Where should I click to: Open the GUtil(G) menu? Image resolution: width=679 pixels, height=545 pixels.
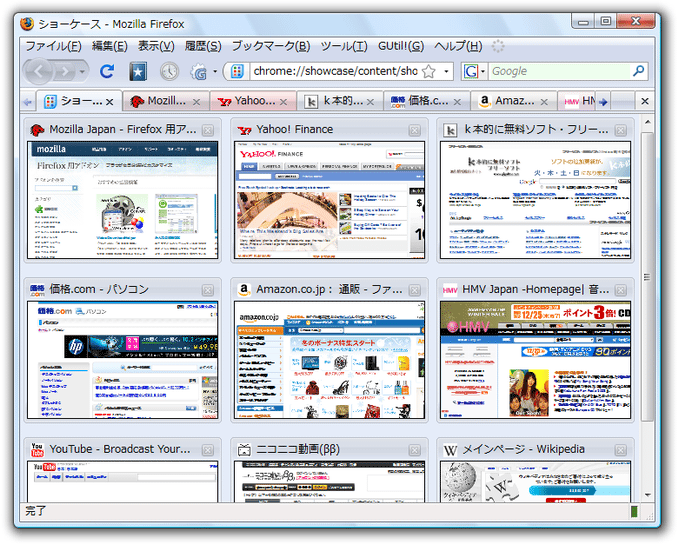[x=401, y=46]
